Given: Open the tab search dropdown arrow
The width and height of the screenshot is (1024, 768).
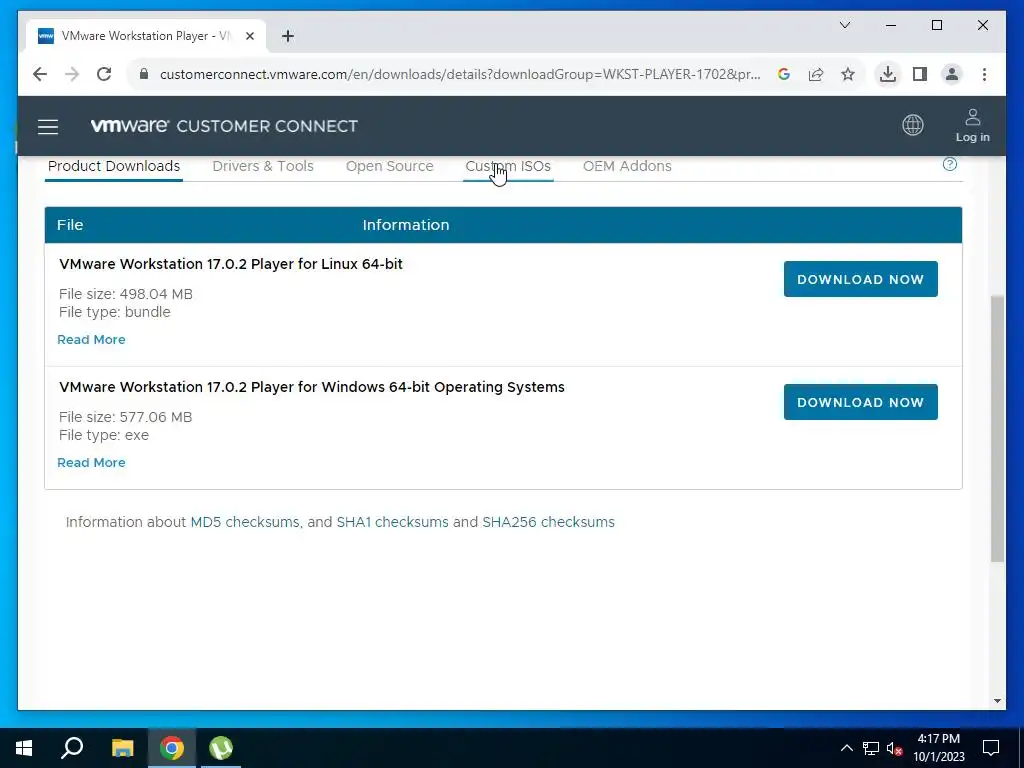Looking at the screenshot, I should pos(844,25).
